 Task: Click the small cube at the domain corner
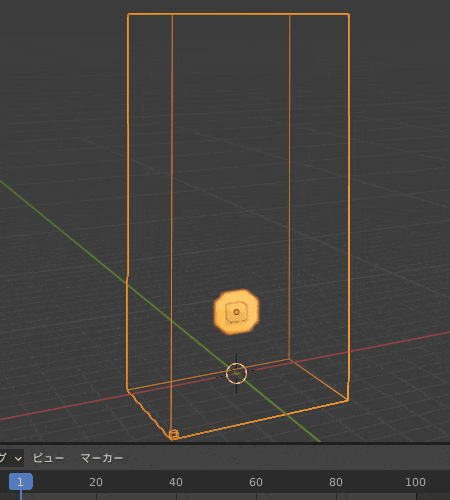pyautogui.click(x=174, y=435)
